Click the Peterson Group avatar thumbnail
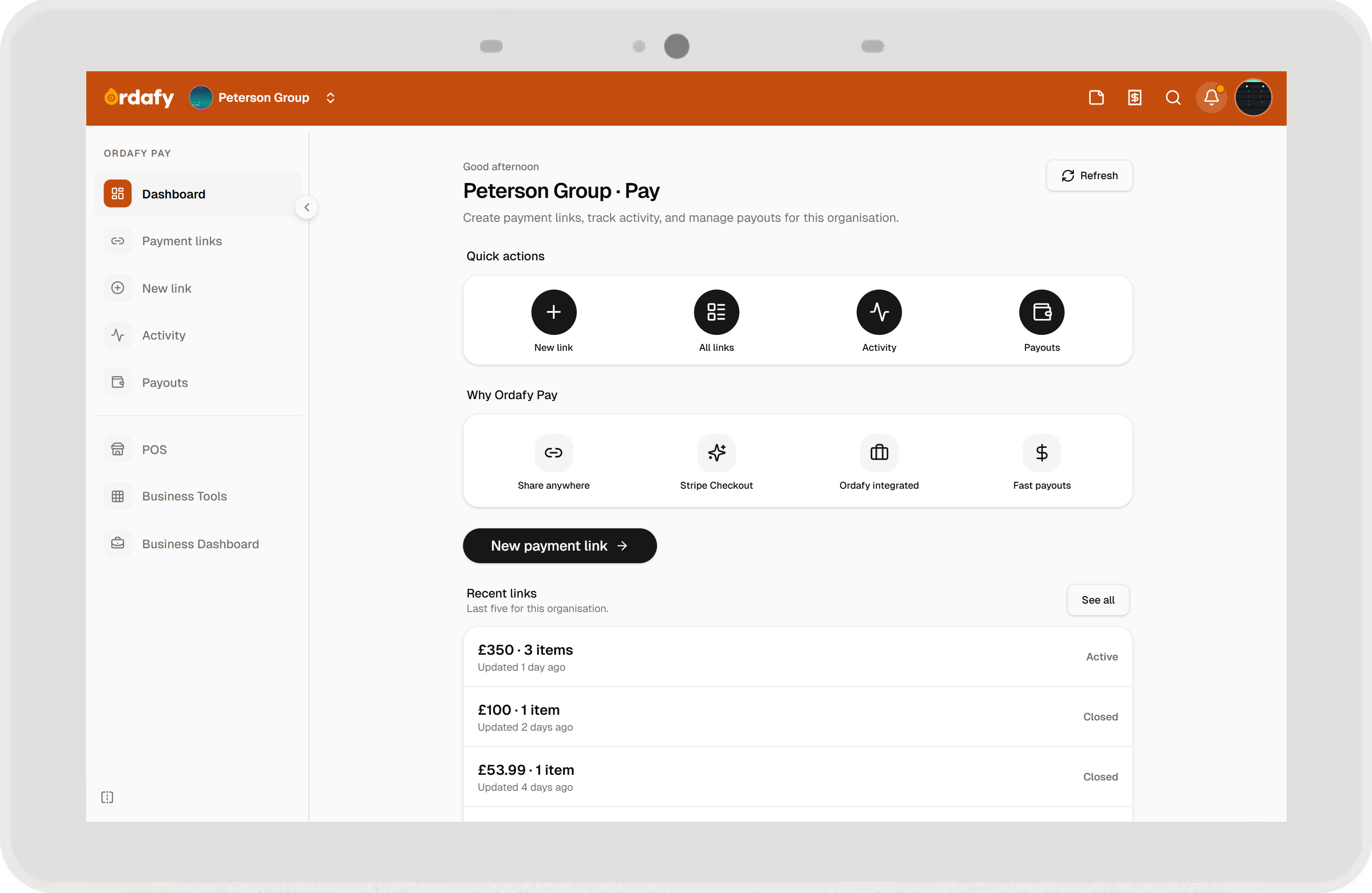Viewport: 1372px width, 893px height. (201, 98)
